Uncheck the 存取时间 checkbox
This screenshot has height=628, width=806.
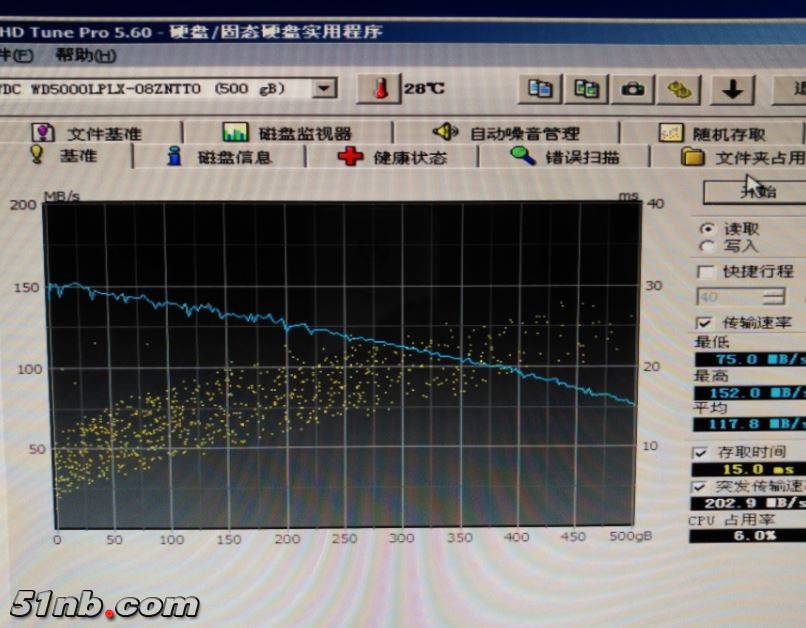point(701,452)
